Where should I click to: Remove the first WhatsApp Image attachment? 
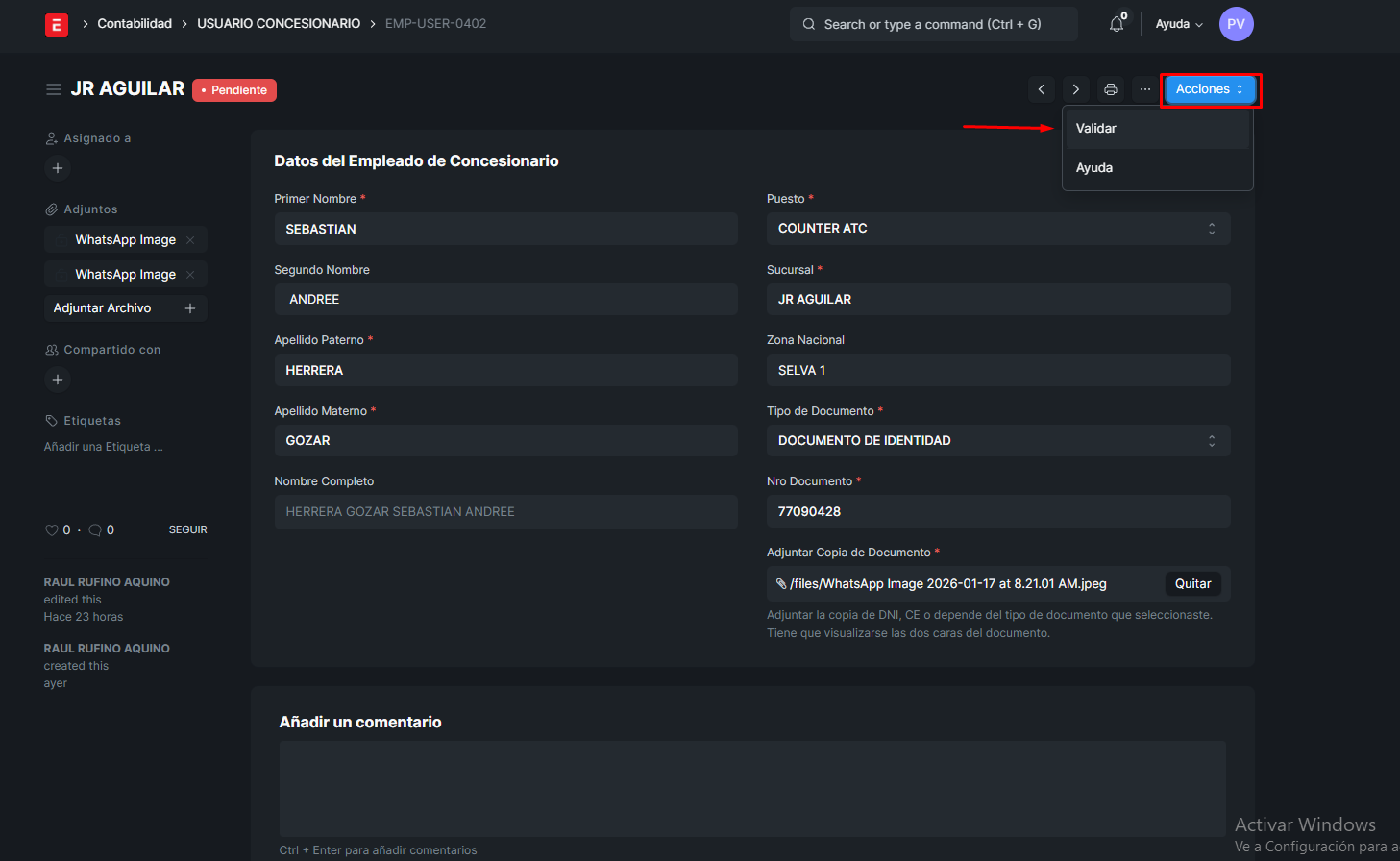pos(190,240)
